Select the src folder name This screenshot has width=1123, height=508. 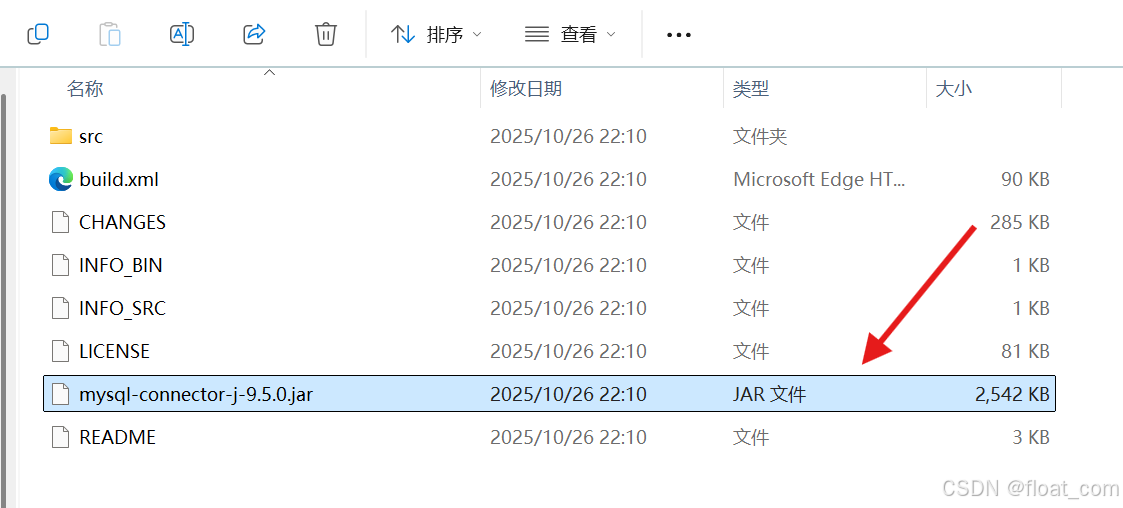tap(91, 136)
